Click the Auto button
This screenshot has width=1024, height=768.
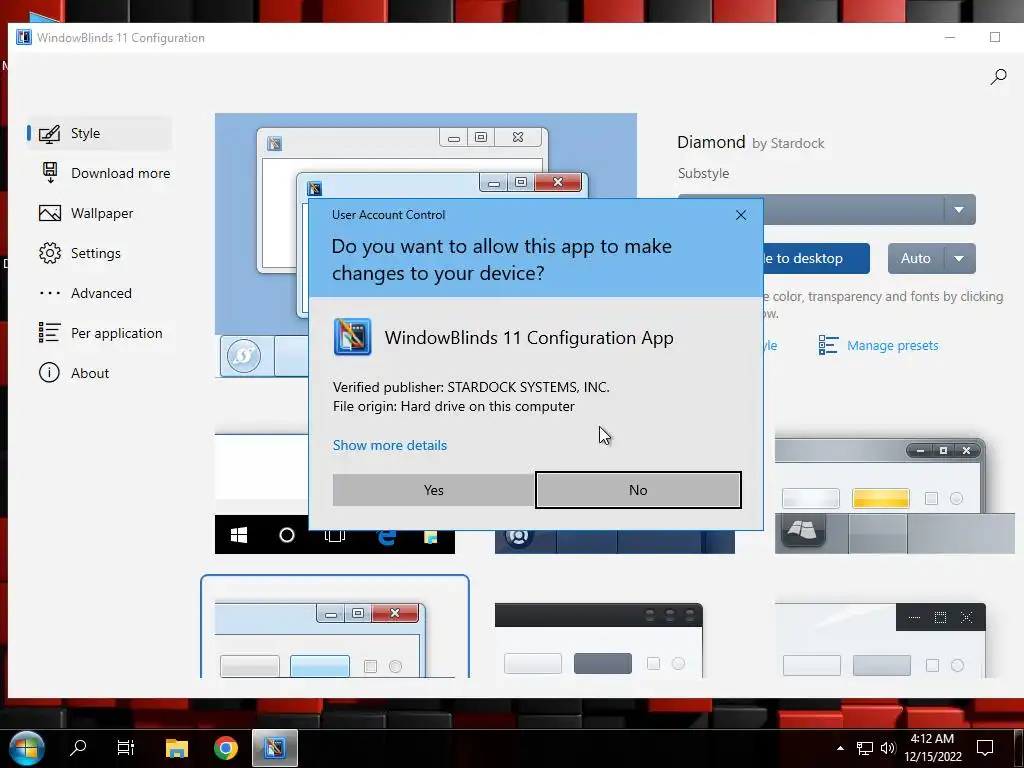(916, 259)
